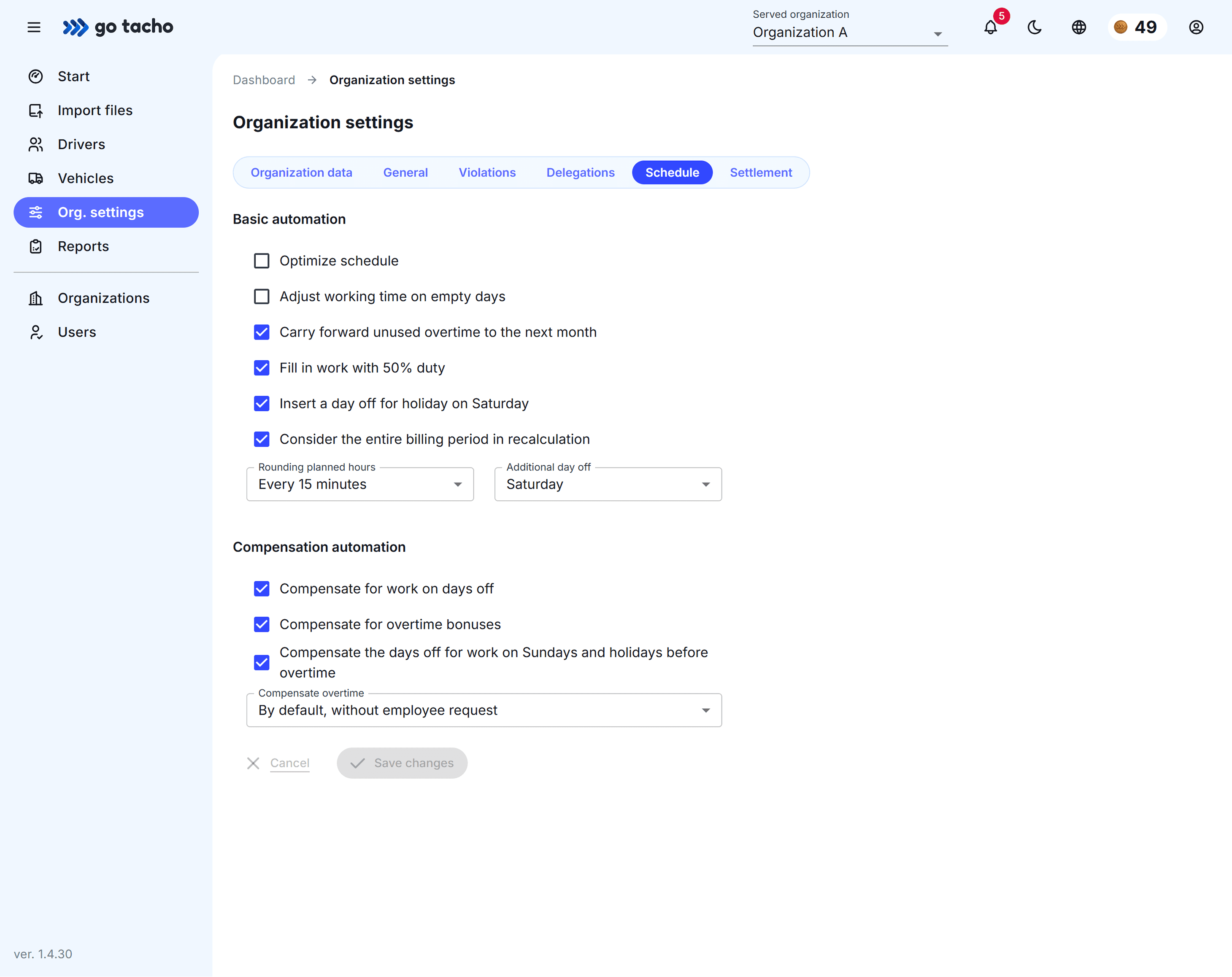The height and width of the screenshot is (977, 1232).
Task: Open the Settlement tab
Action: click(761, 172)
